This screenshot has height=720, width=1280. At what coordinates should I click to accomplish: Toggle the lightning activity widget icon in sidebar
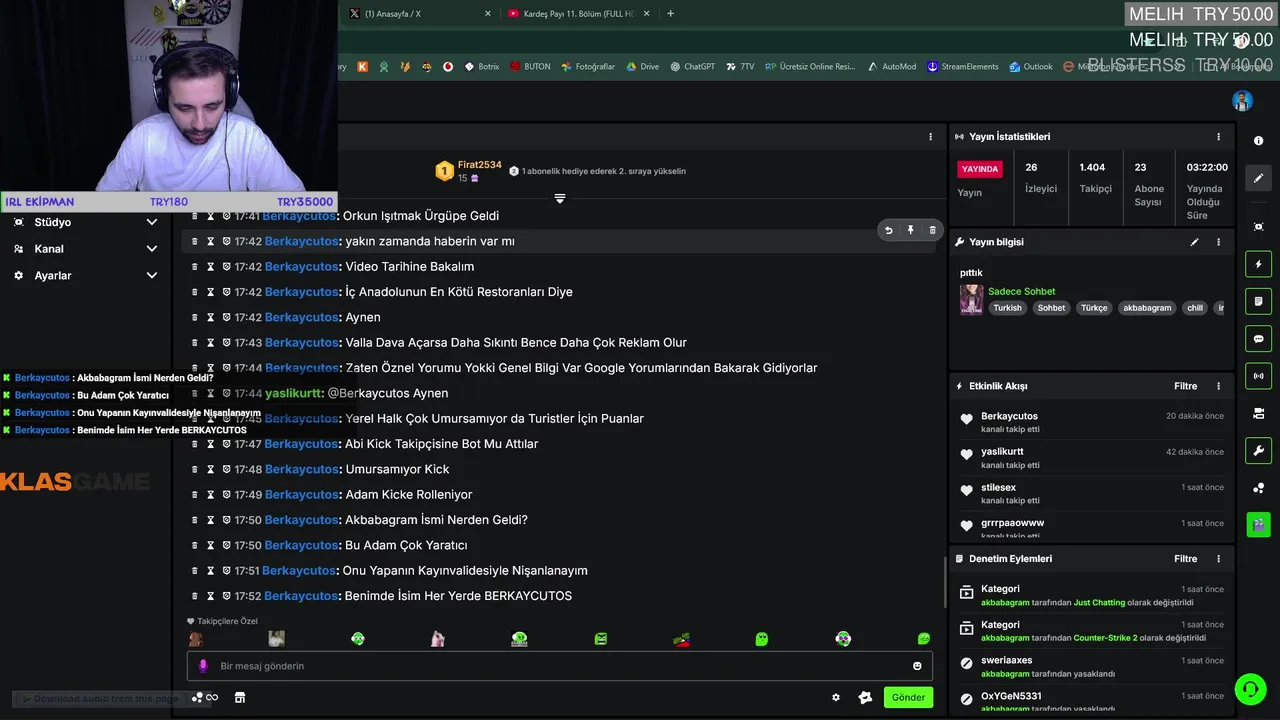(x=1259, y=264)
